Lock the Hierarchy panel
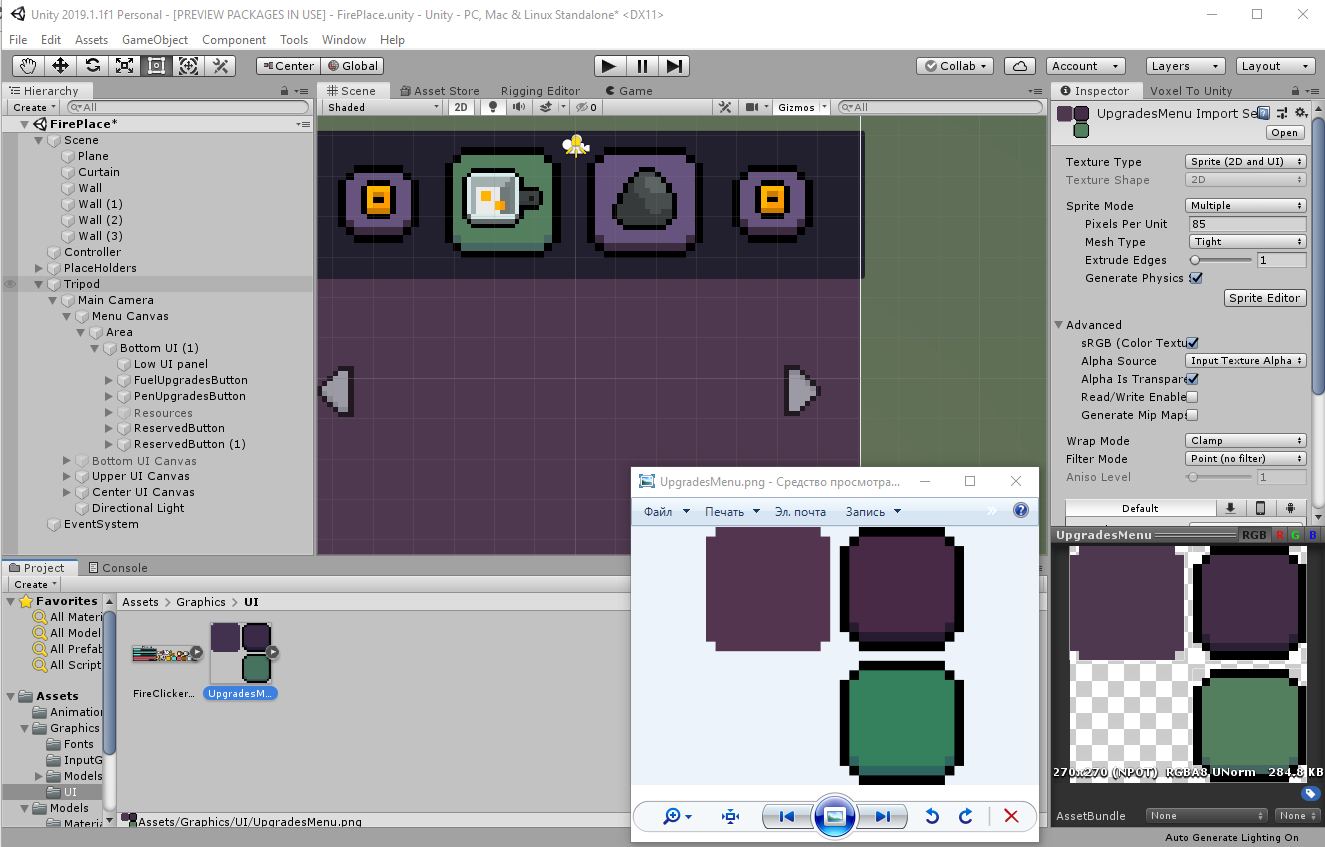Image resolution: width=1325 pixels, height=847 pixels. coord(286,91)
